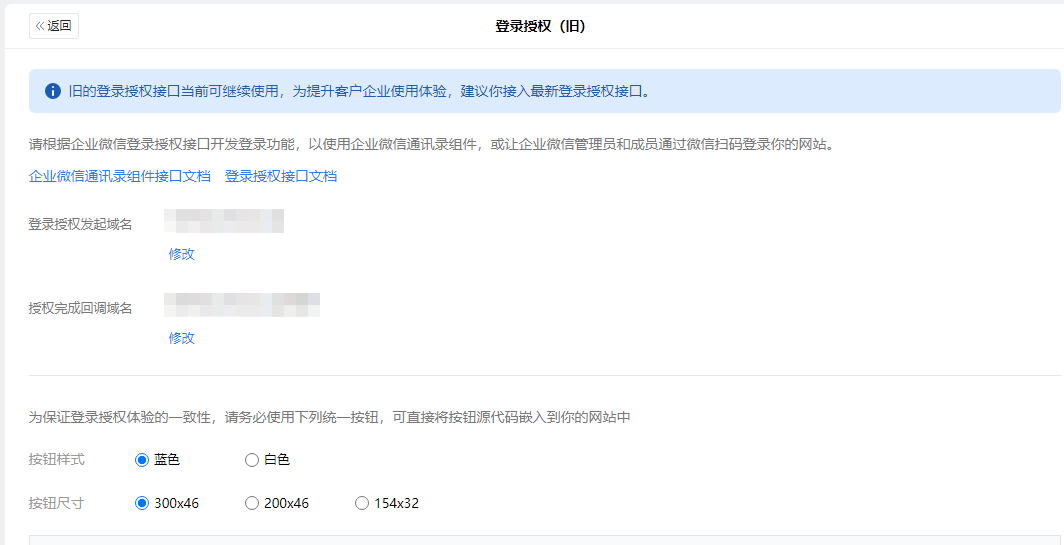Click the blurred 登录授权发起域名 value
Screen dimensions: 1064x545
224,221
